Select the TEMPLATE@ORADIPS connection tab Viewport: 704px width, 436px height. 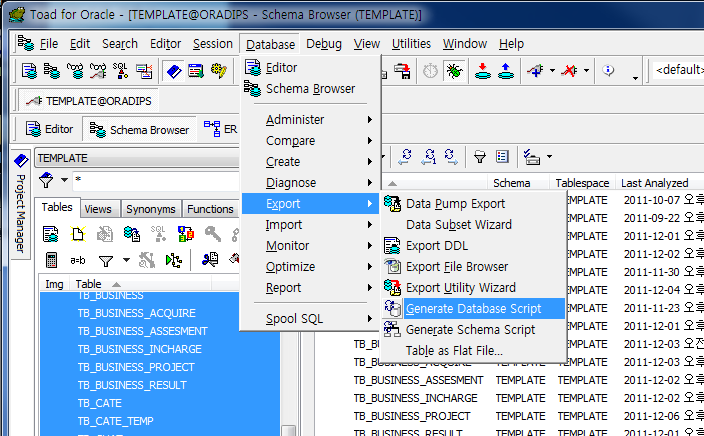point(88,101)
